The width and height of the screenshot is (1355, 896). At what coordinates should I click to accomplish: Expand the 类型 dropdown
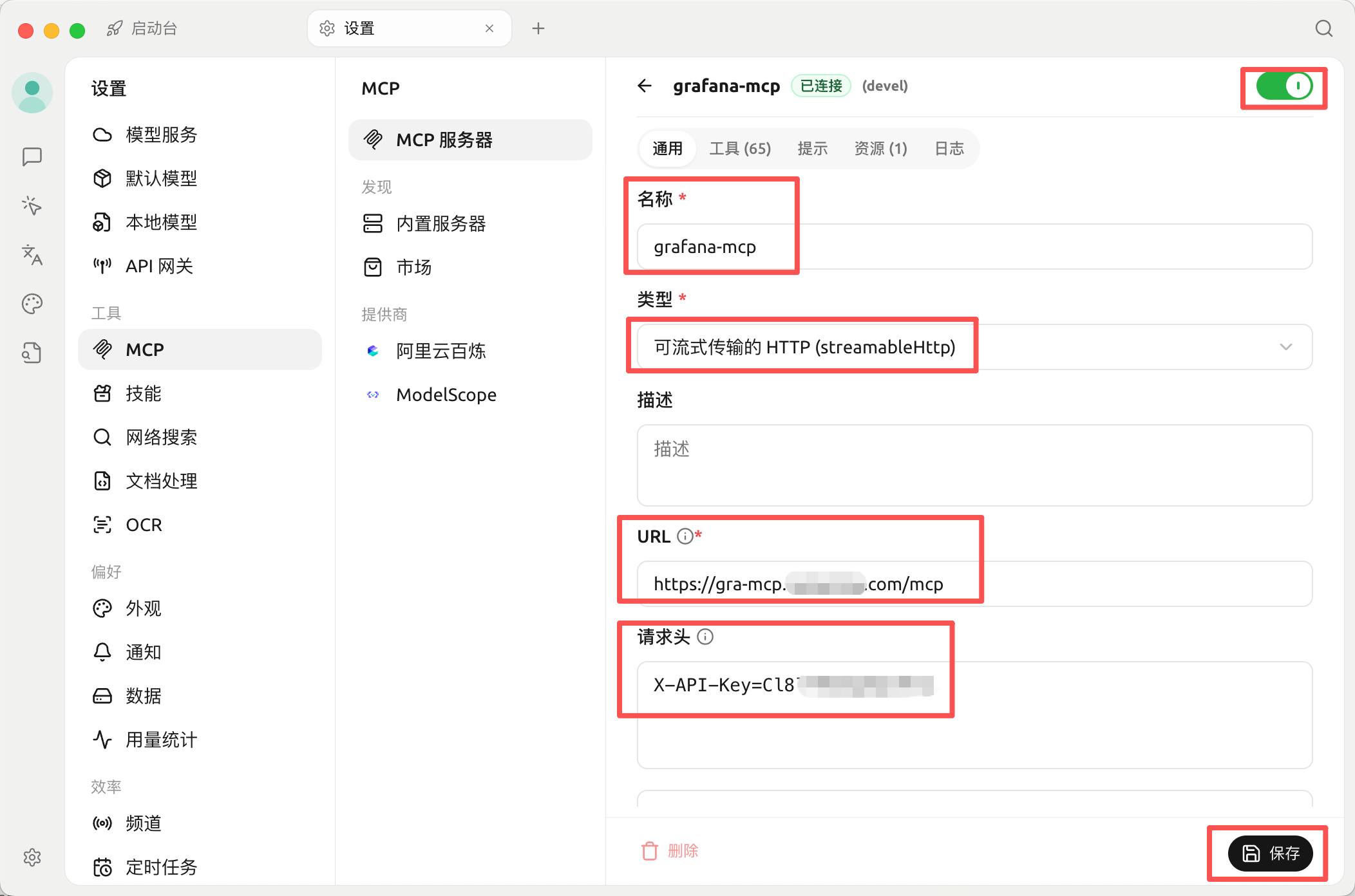(x=974, y=347)
